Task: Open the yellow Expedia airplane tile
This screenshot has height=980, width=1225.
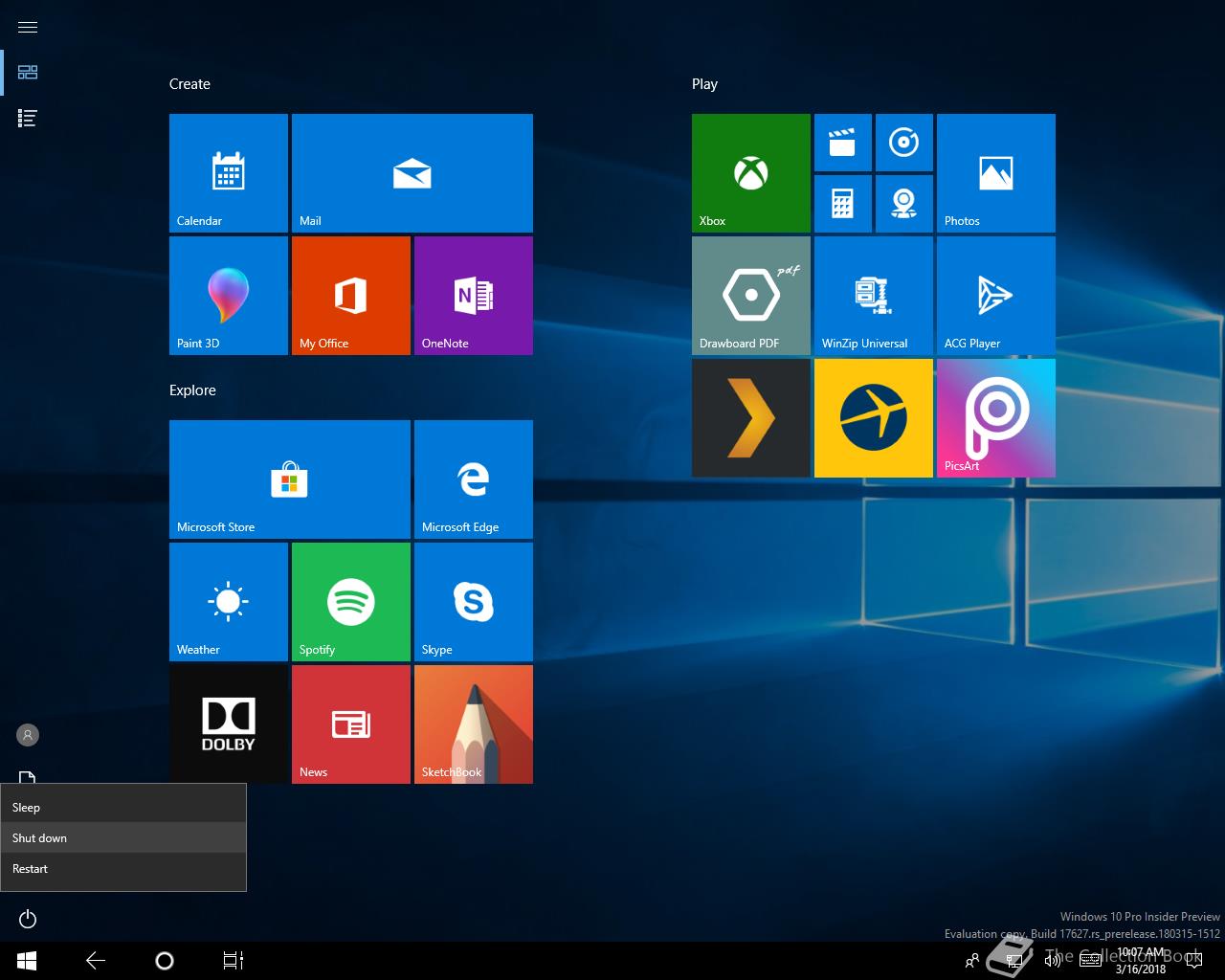Action: 874,418
